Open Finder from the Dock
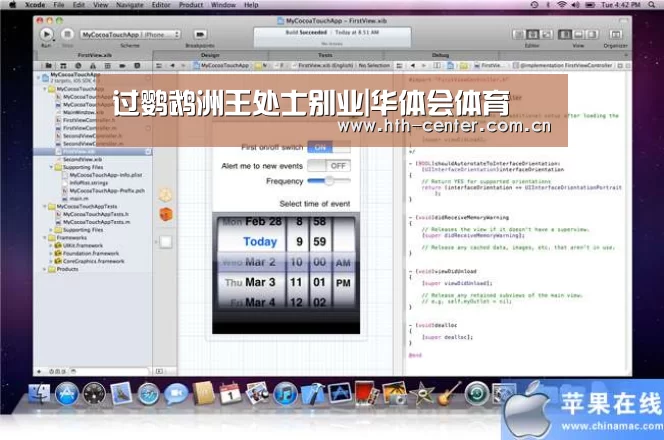Viewport: 664px width, 440px height. click(39, 393)
